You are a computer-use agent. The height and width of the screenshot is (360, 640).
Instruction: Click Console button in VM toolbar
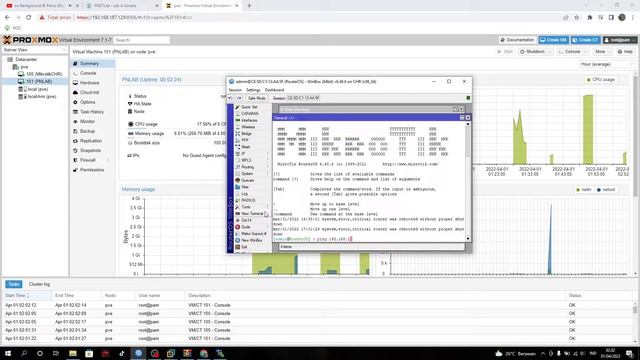[569, 52]
